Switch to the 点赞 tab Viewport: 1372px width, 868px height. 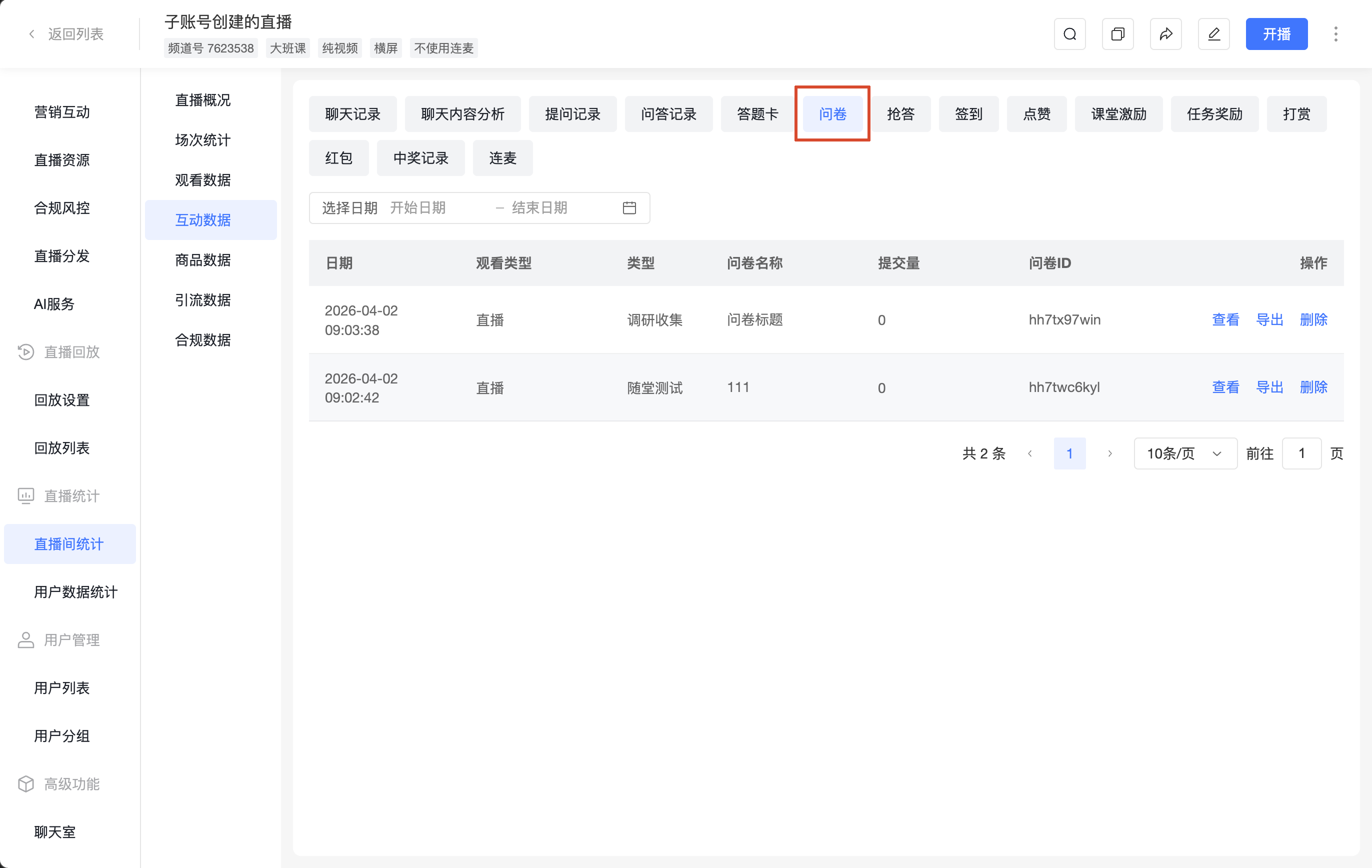tap(1036, 114)
